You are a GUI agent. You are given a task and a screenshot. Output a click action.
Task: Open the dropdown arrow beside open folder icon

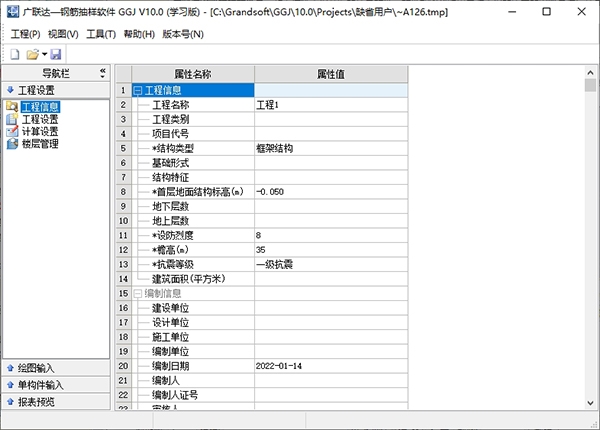pyautogui.click(x=44, y=54)
